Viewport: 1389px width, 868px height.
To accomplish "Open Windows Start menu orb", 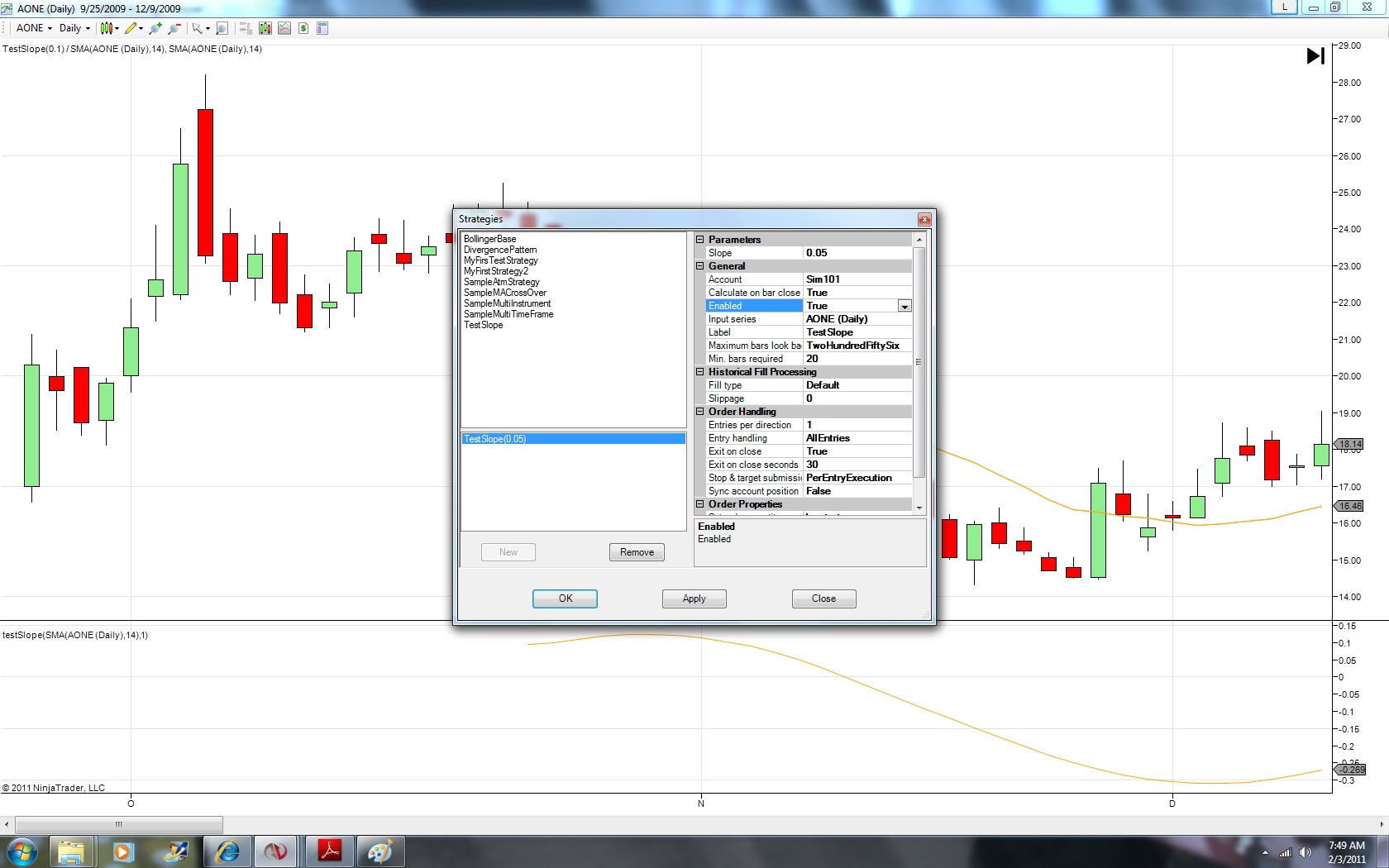I will [22, 851].
